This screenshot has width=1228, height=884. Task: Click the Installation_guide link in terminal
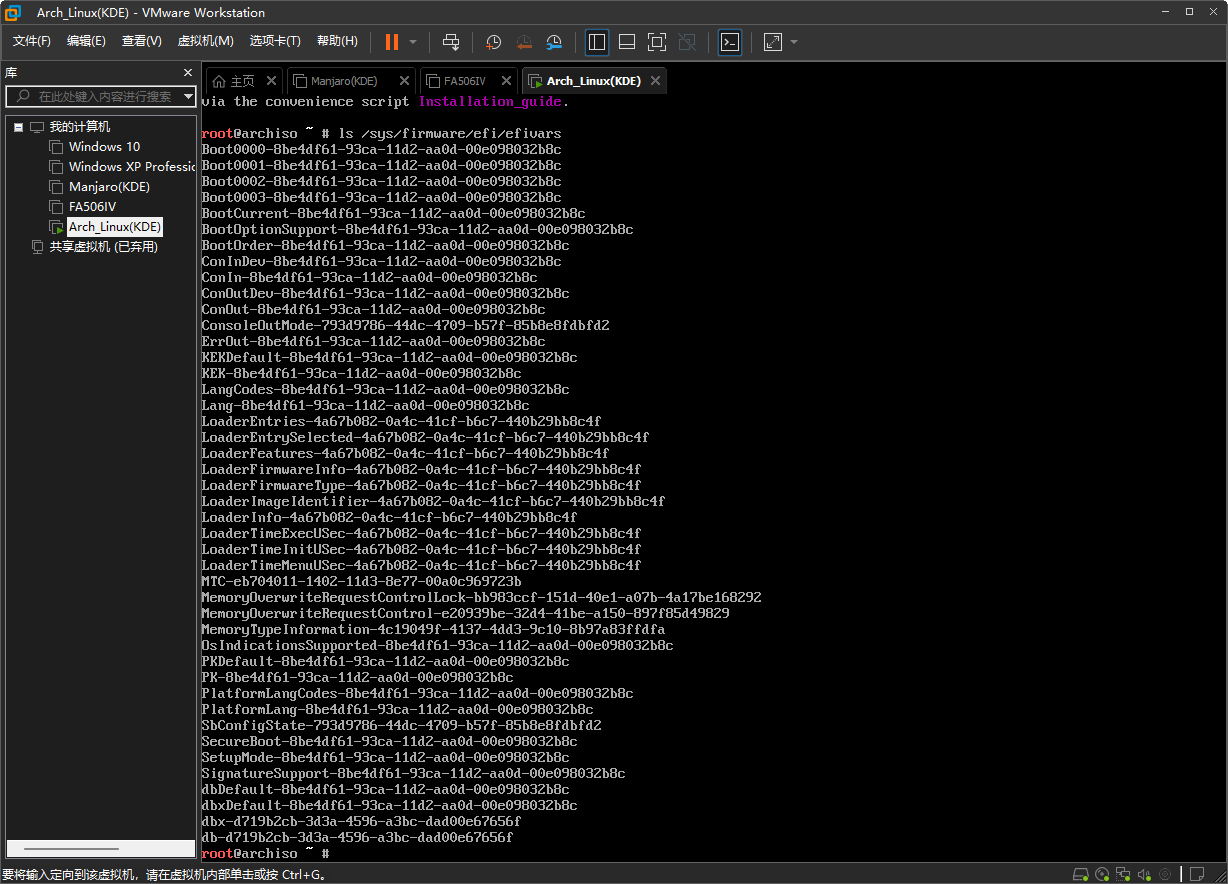tap(491, 101)
